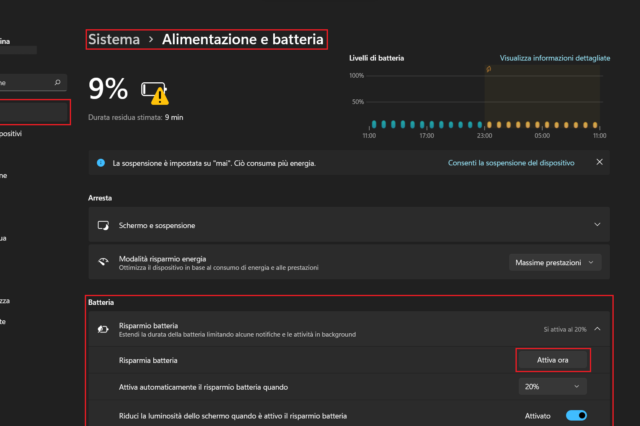Screen dimensions: 640x426
Task: Click the Schermo e sospensione screen icon
Action: pyautogui.click(x=102, y=226)
